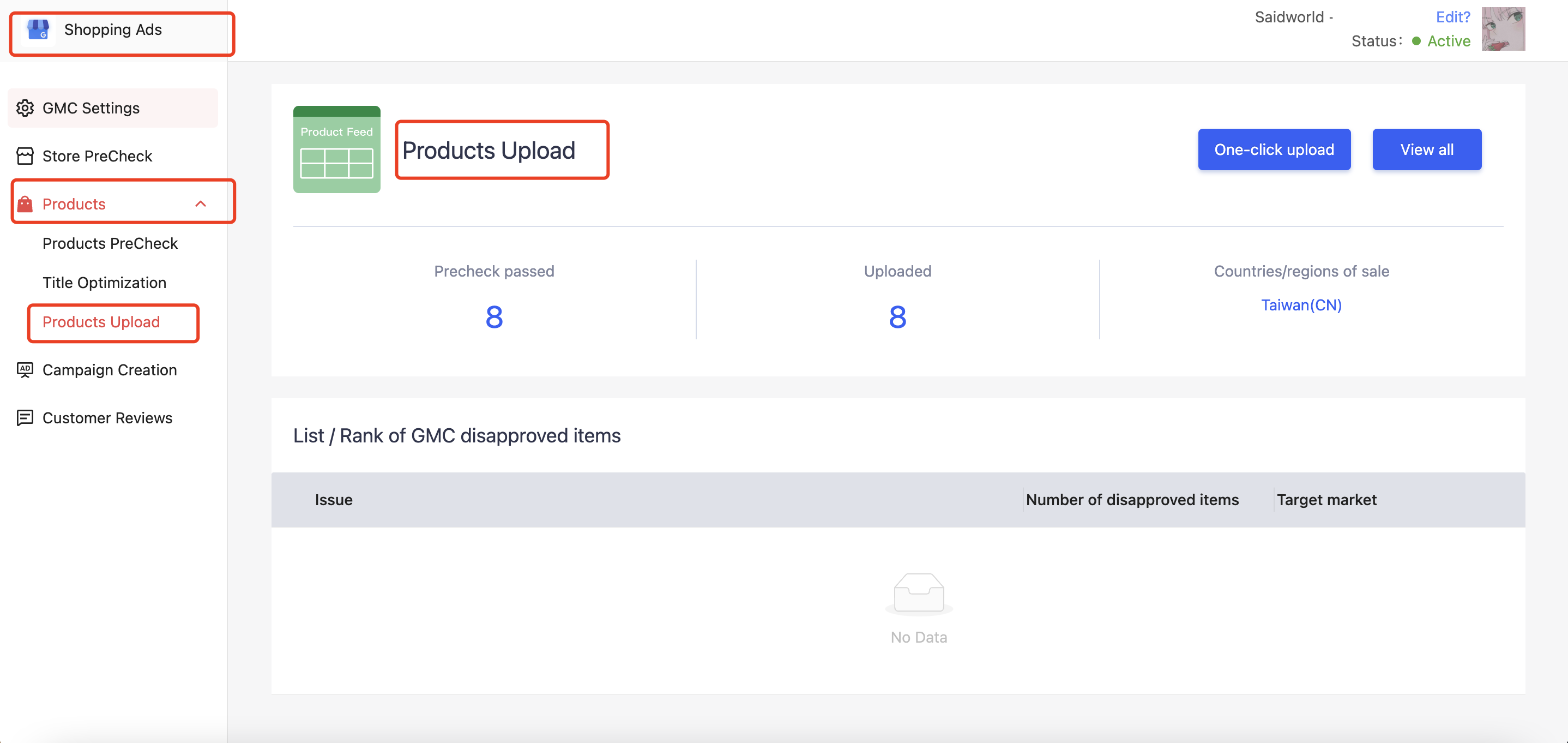Select Products Upload in the sidebar

[x=101, y=321]
